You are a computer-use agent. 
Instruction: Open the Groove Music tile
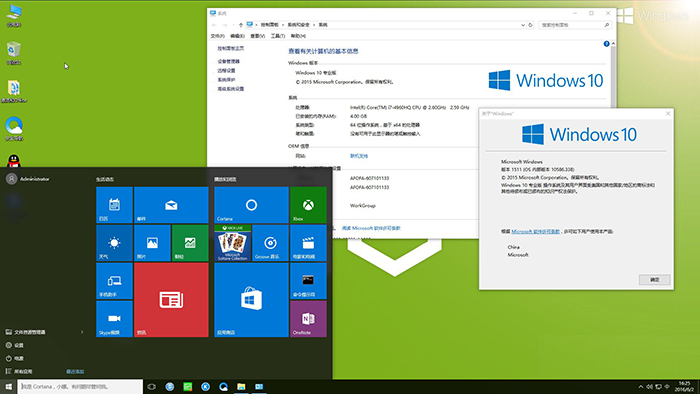click(270, 243)
